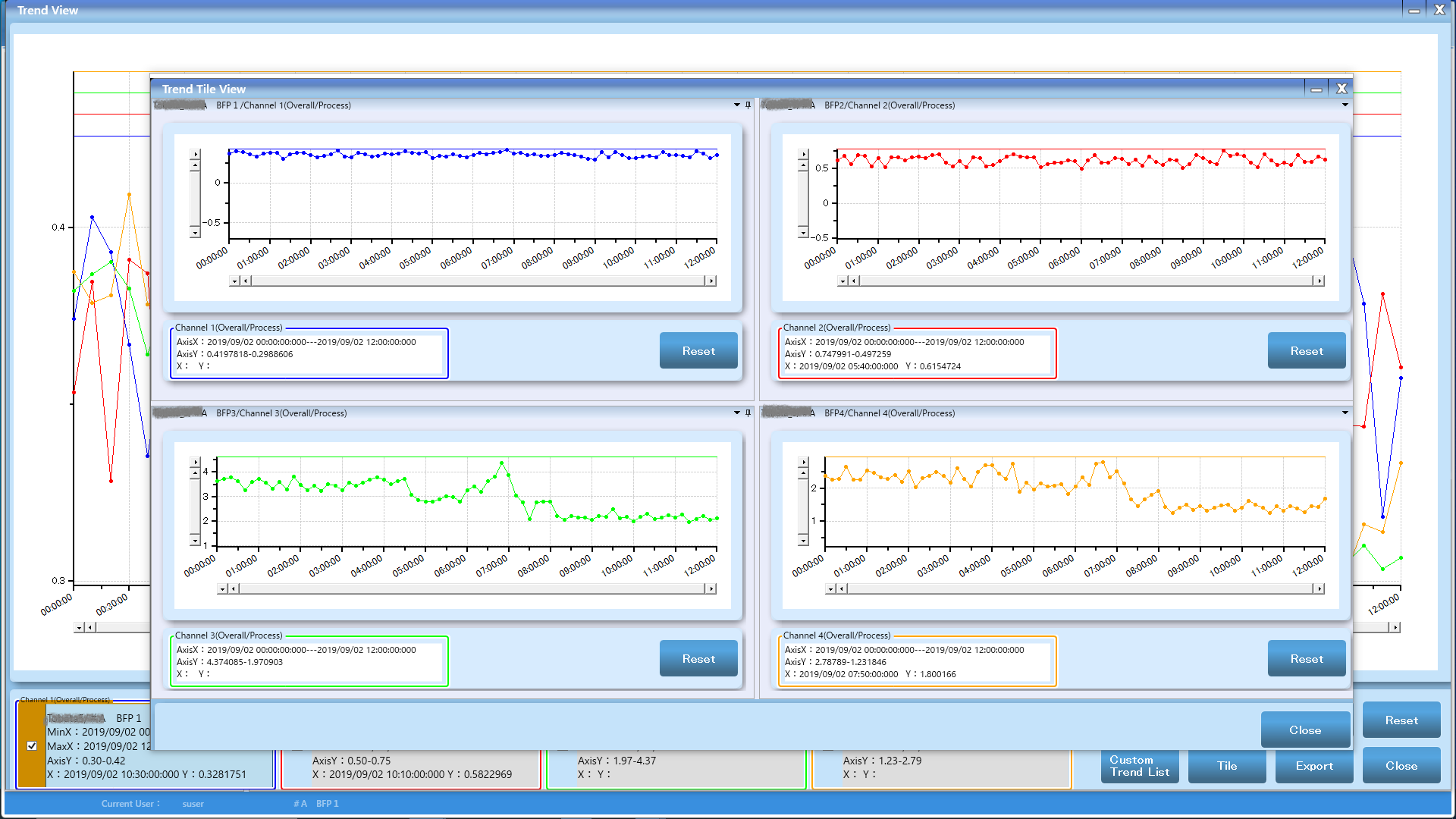The height and width of the screenshot is (819, 1456).
Task: Open BFP3 Channel 3 panel dropdown arrow
Action: [x=736, y=413]
